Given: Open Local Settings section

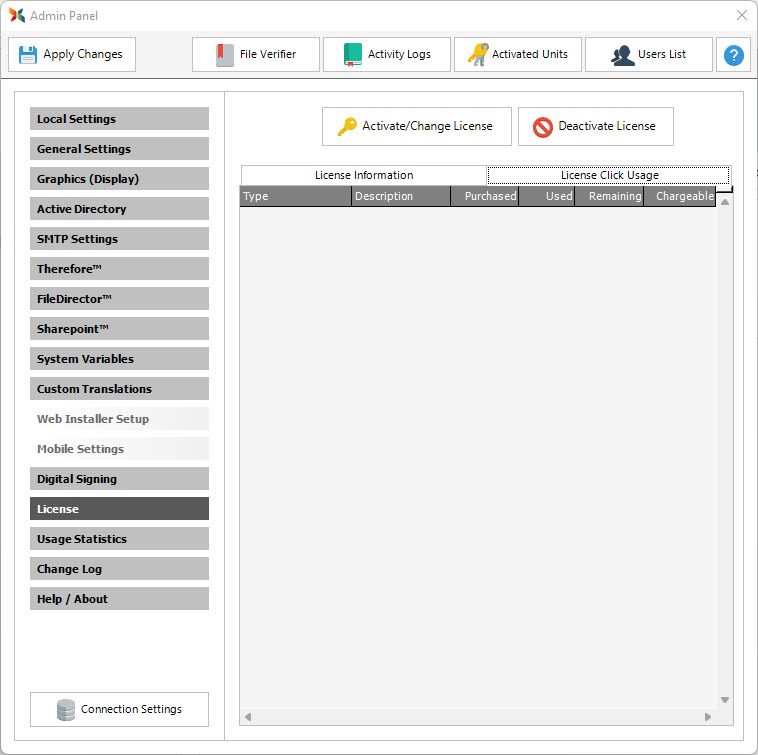Looking at the screenshot, I should point(119,119).
